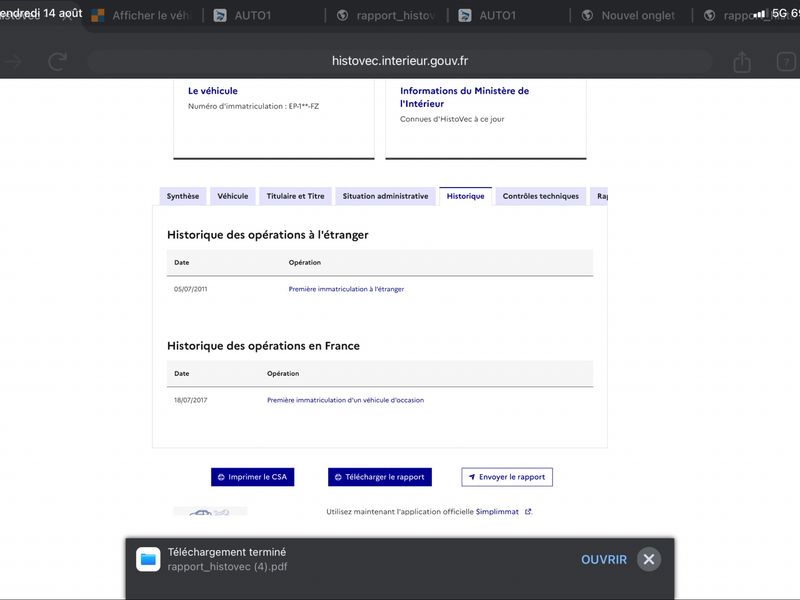Click the date 18/07/2017 cell
This screenshot has height=600, width=800.
point(190,401)
